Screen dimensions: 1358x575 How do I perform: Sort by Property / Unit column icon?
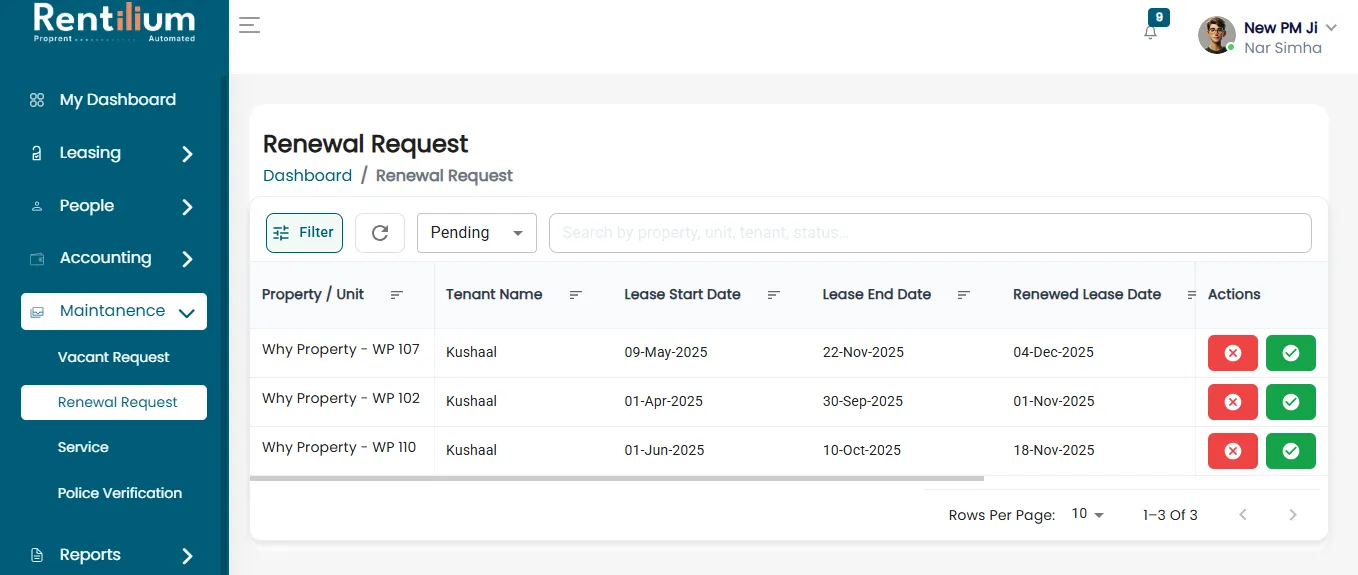pos(397,295)
